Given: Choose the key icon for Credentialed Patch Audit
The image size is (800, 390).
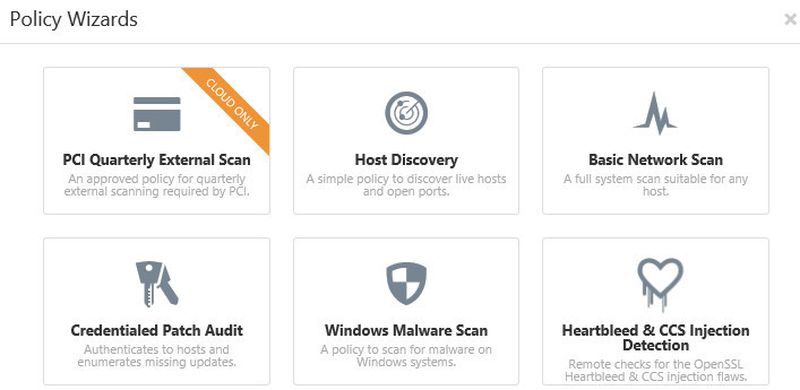Looking at the screenshot, I should tap(157, 284).
